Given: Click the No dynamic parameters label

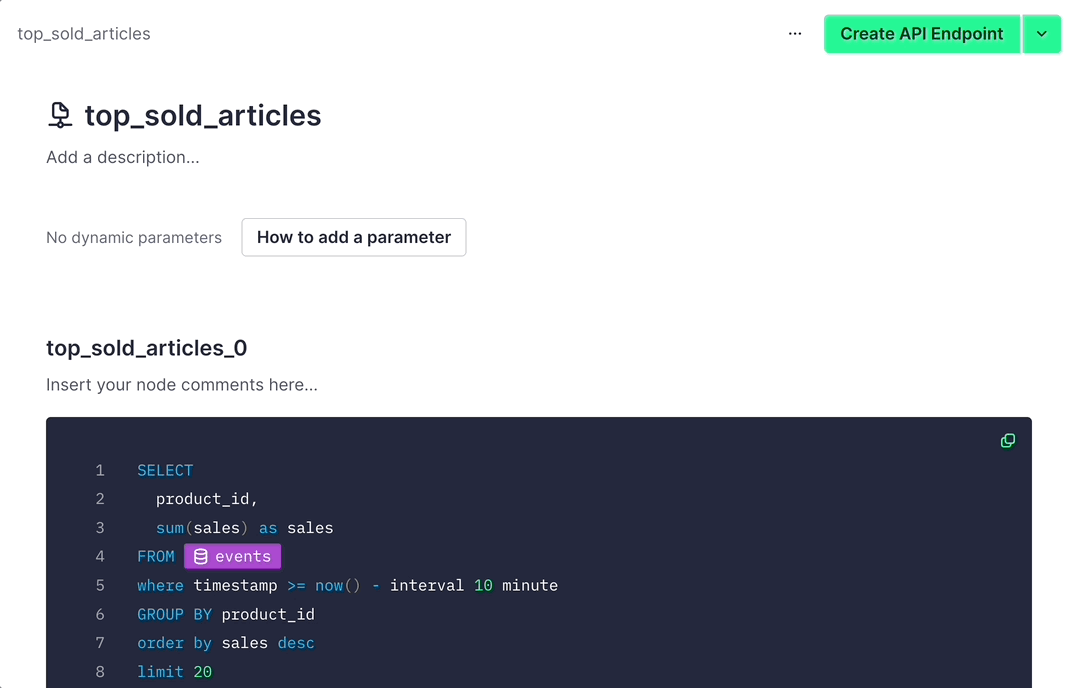Looking at the screenshot, I should coord(133,237).
